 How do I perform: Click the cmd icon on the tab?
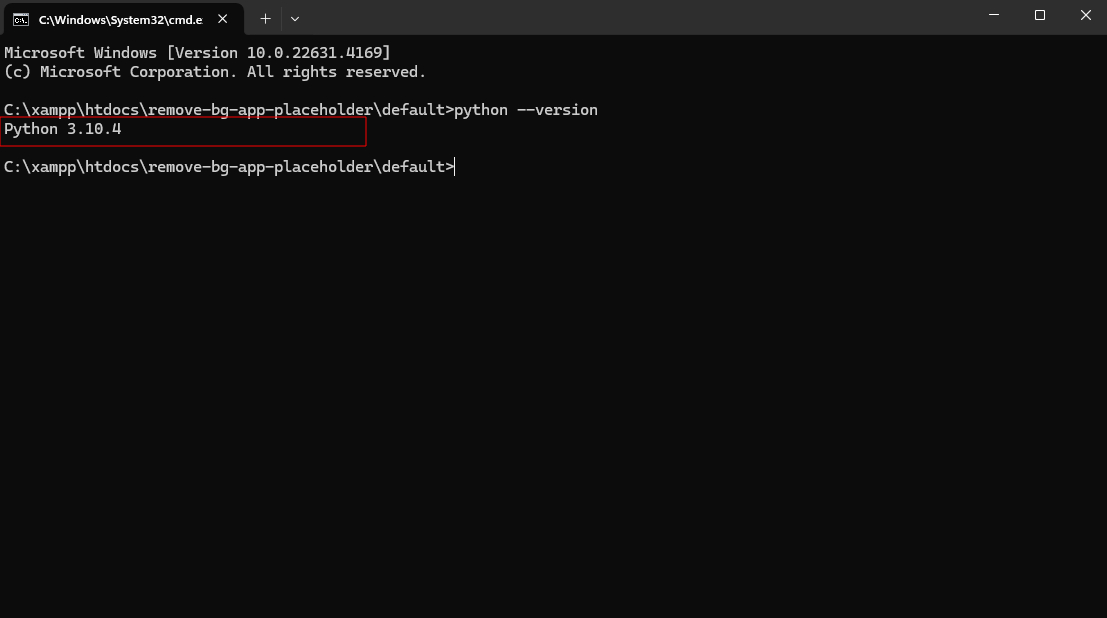pos(20,19)
